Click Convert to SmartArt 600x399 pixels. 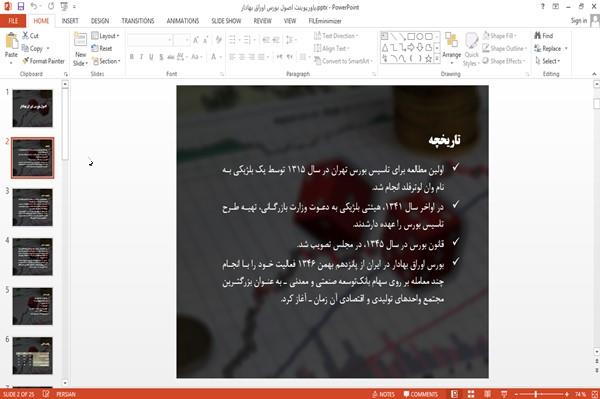coord(343,61)
